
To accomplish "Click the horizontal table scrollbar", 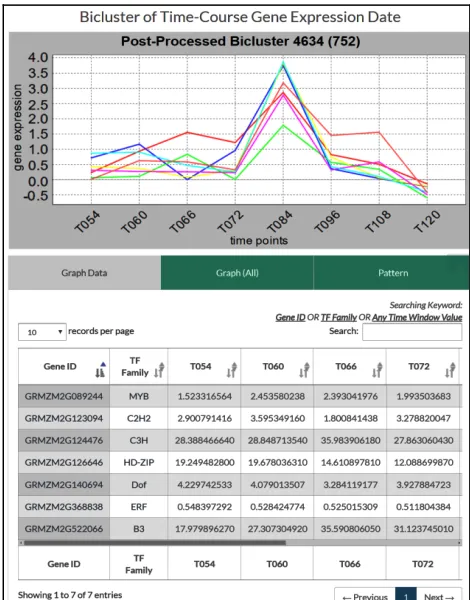I will [155, 543].
